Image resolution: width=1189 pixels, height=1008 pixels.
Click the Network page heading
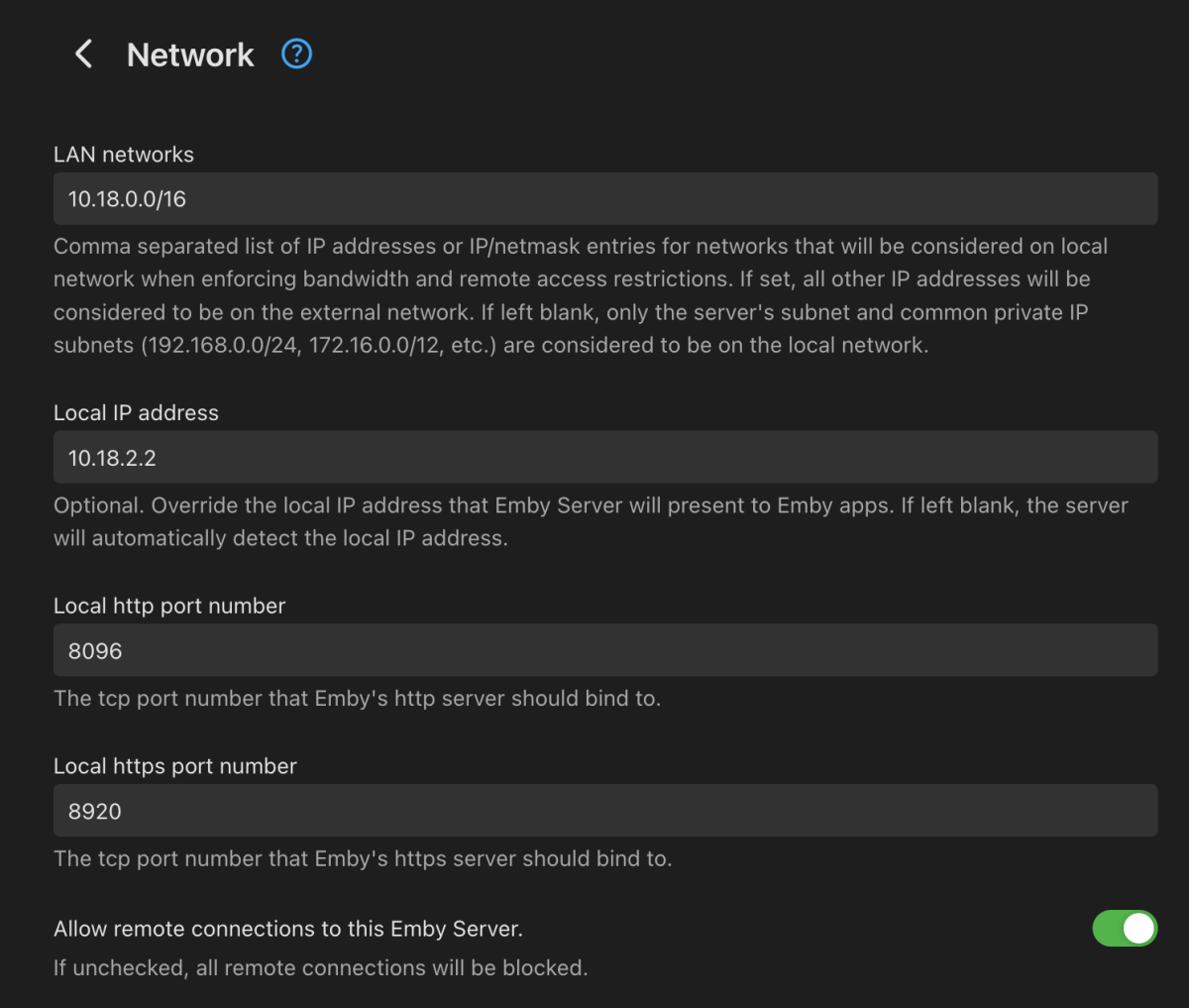click(190, 55)
